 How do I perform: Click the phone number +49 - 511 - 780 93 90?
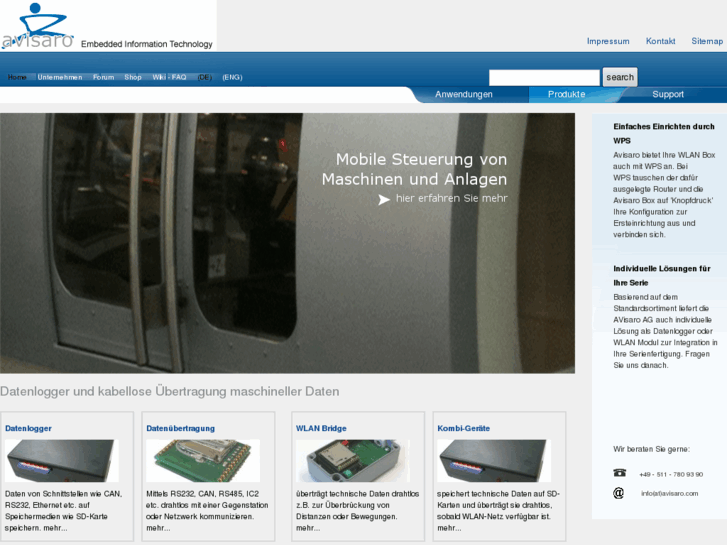[671, 474]
